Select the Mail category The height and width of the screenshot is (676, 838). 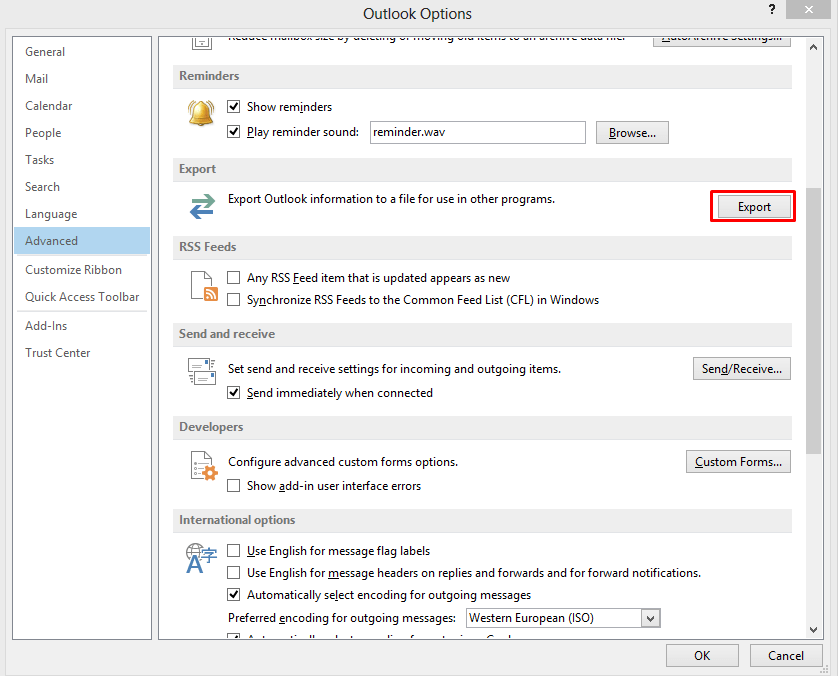click(37, 79)
